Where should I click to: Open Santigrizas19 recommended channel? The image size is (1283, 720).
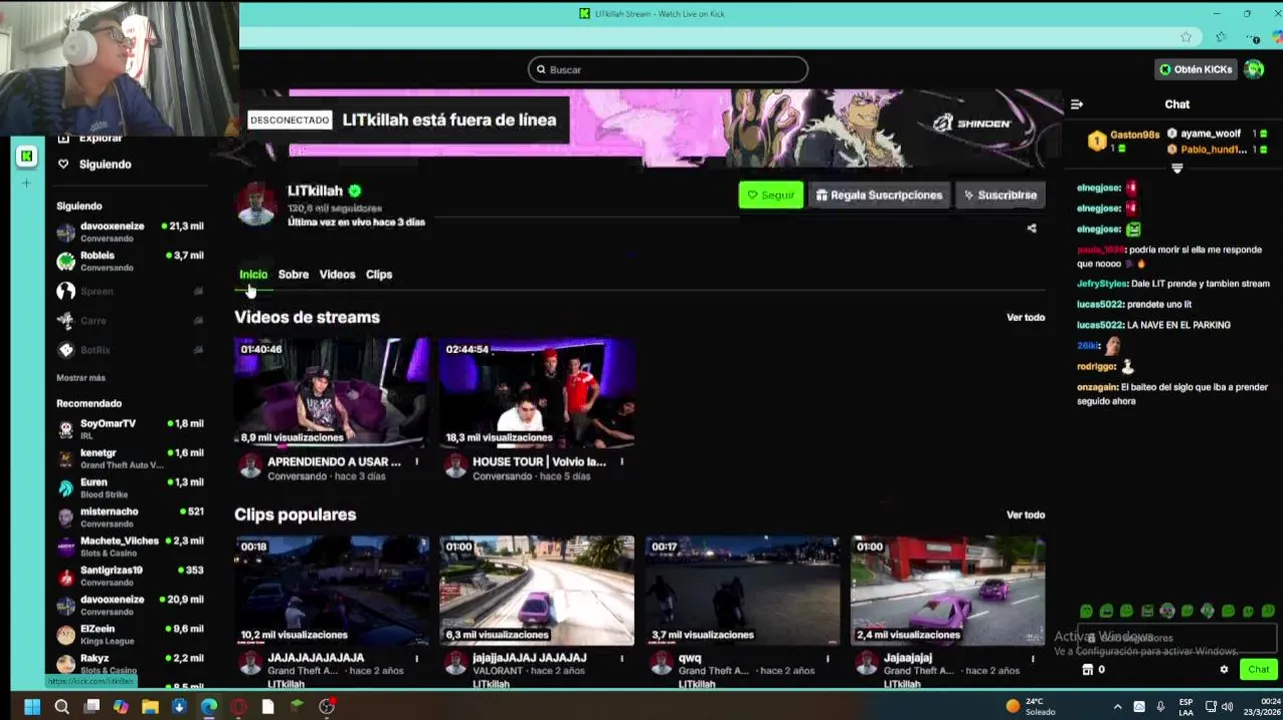point(130,576)
